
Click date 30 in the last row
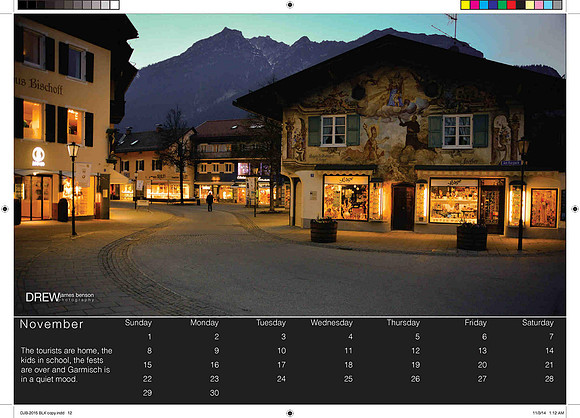(x=214, y=393)
